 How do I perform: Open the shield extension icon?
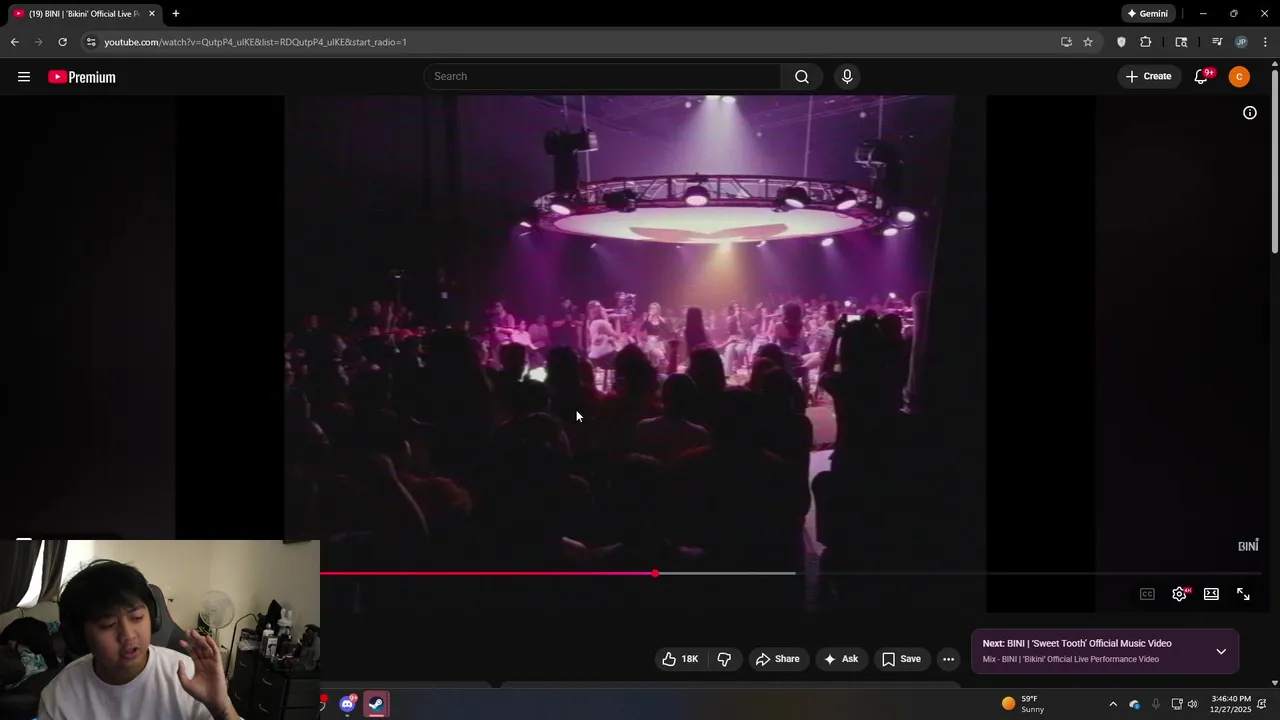[1121, 42]
